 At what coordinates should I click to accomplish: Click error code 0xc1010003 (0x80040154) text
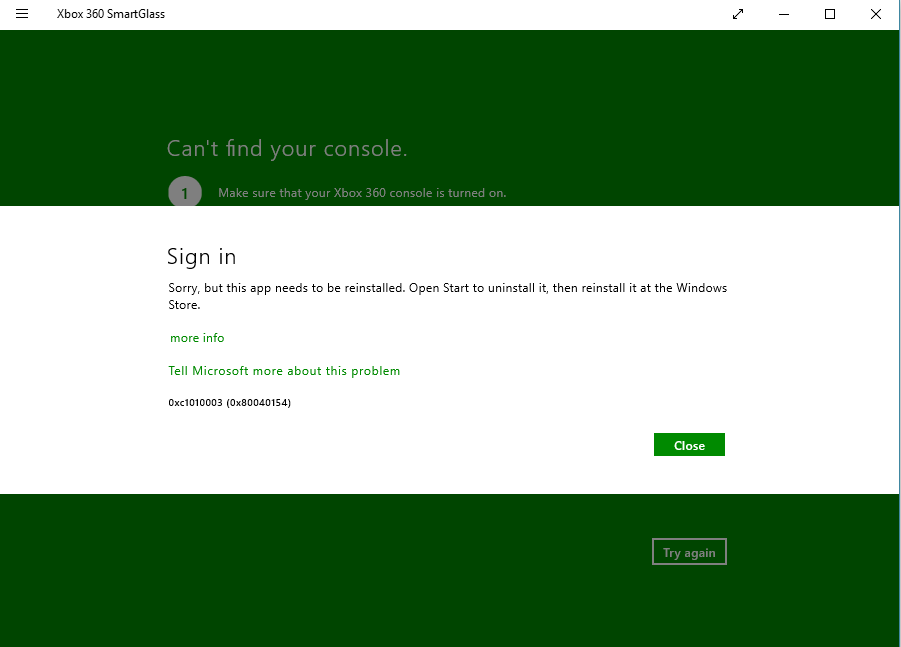229,403
